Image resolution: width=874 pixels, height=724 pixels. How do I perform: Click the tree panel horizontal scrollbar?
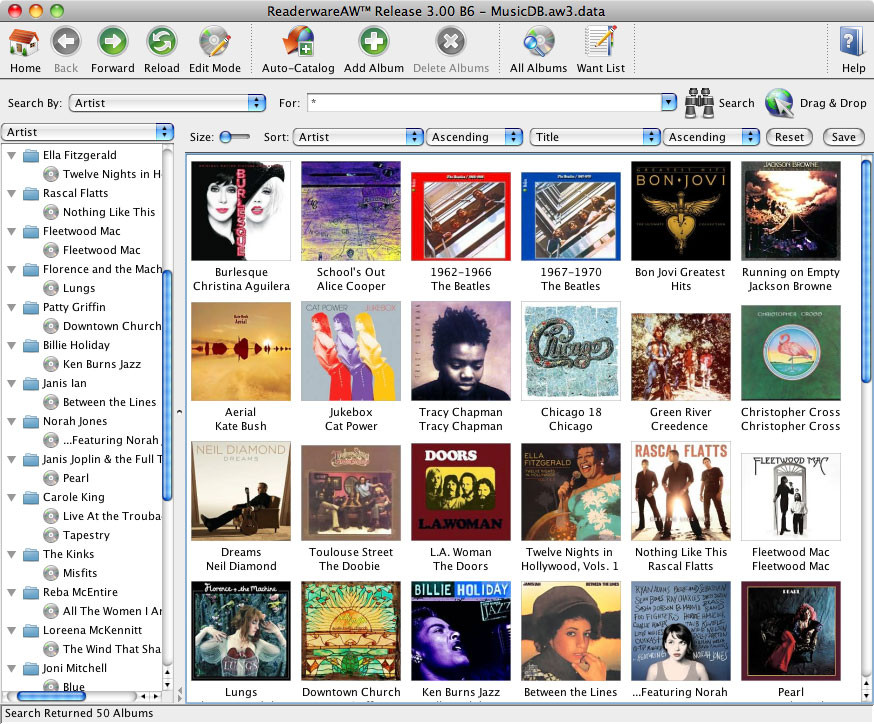pyautogui.click(x=51, y=696)
